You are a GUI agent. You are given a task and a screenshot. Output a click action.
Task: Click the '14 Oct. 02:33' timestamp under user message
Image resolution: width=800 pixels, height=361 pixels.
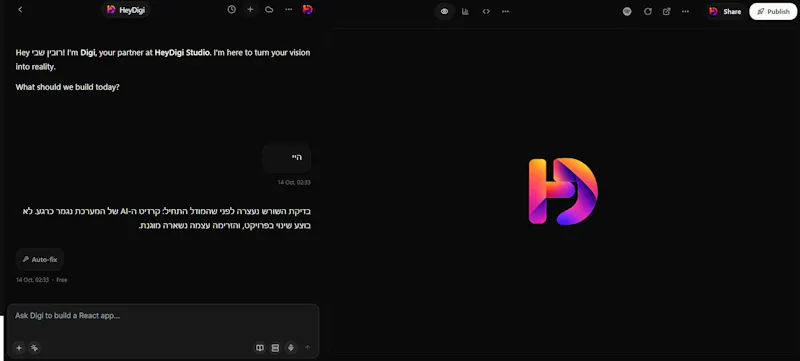click(294, 182)
